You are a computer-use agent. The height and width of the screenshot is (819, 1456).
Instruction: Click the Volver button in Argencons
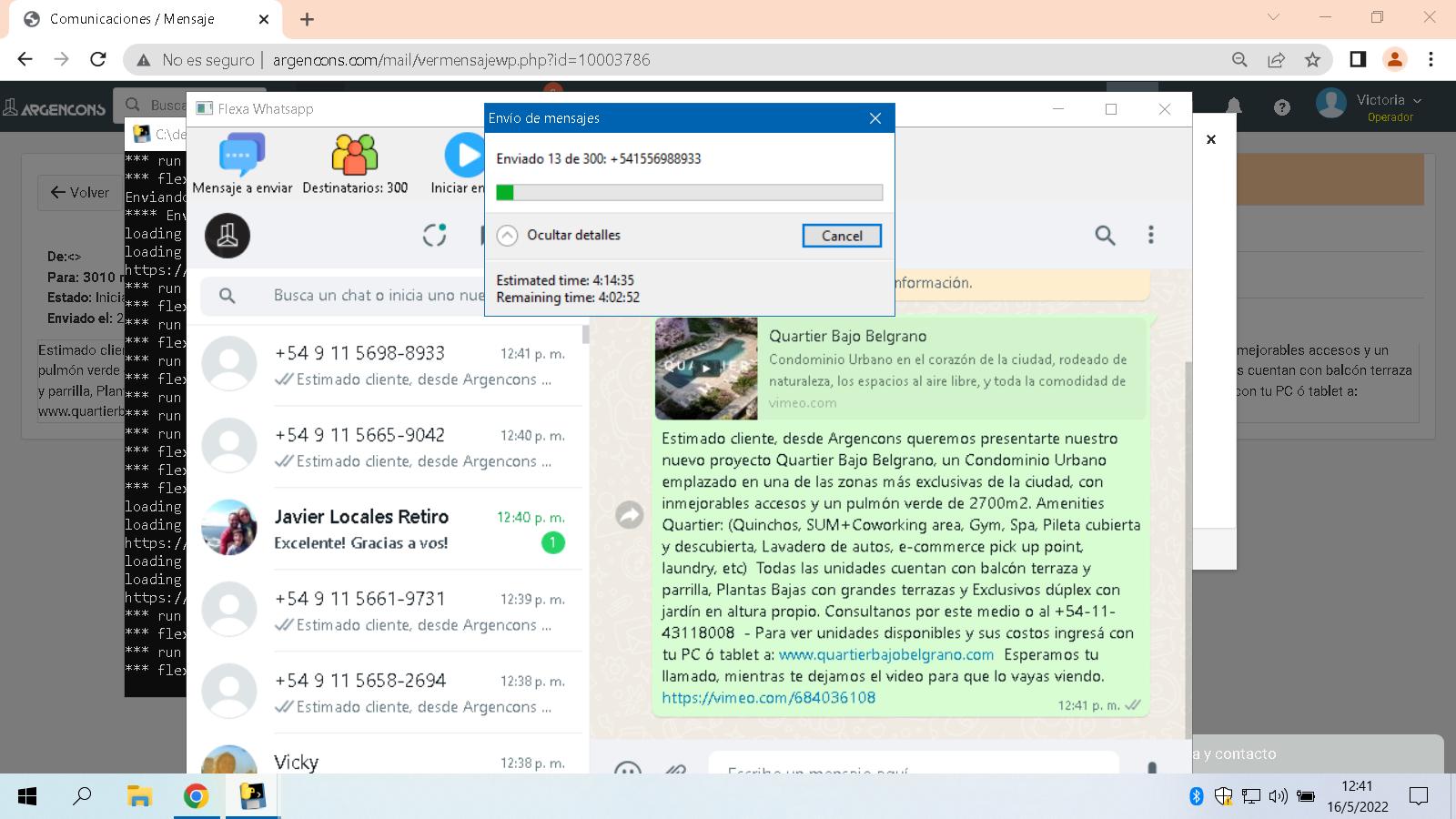80,193
